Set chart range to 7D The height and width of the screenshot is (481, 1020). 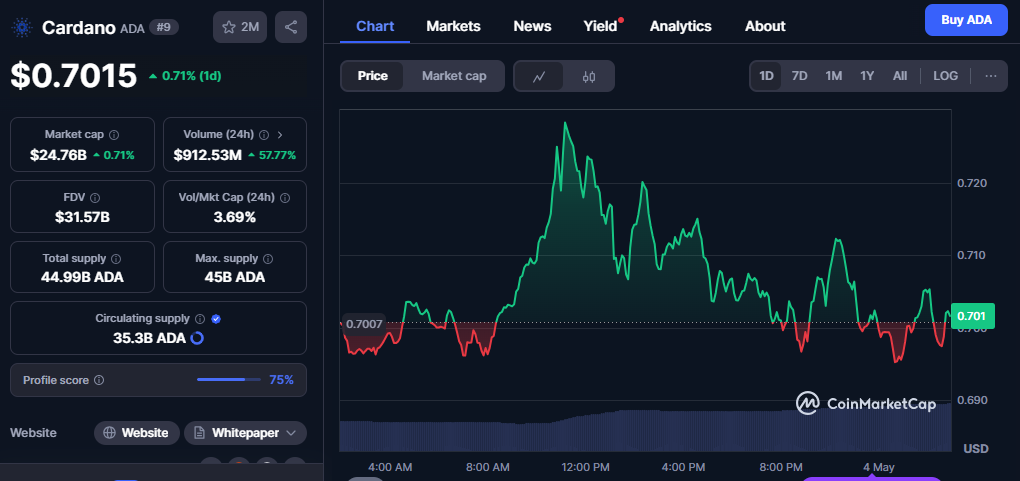799,76
